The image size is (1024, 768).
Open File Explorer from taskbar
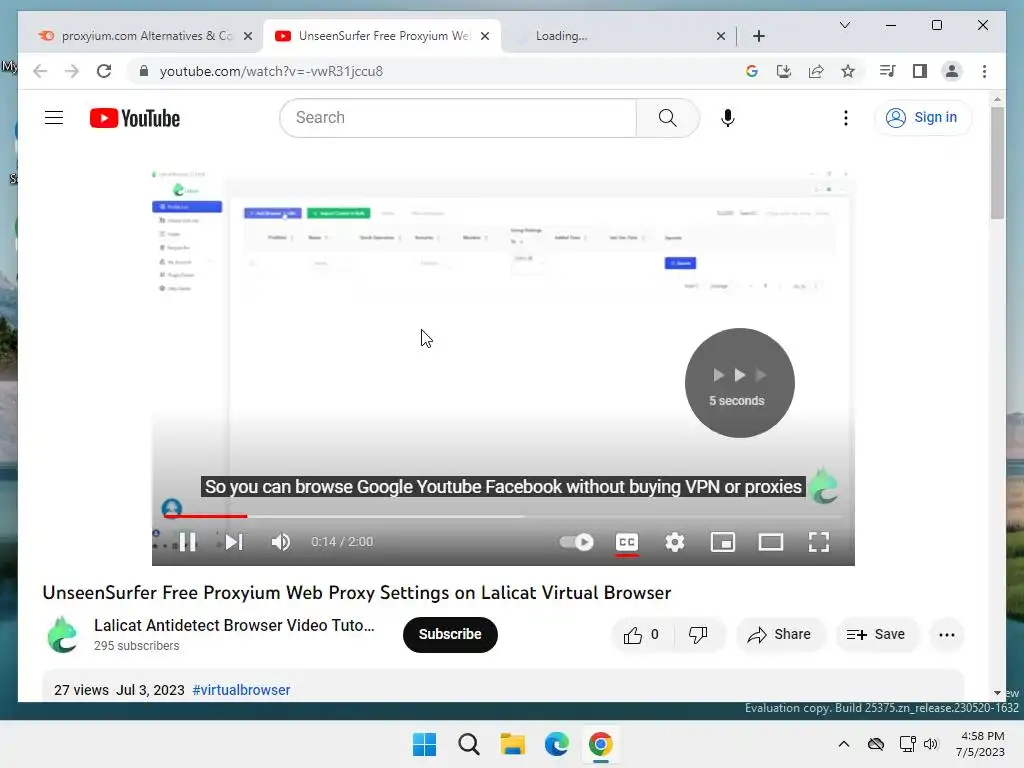(513, 744)
